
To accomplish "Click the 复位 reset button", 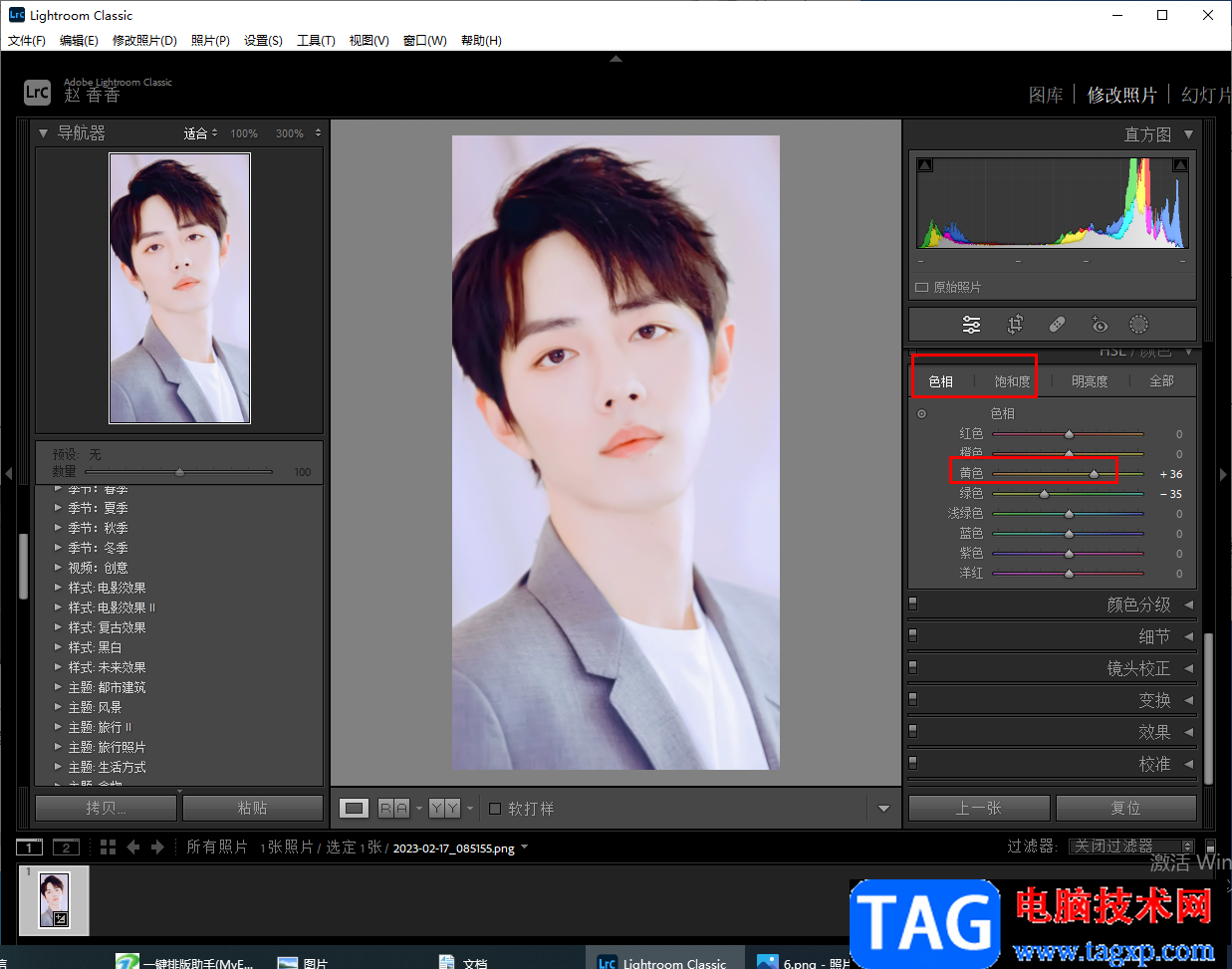I will pos(1125,808).
